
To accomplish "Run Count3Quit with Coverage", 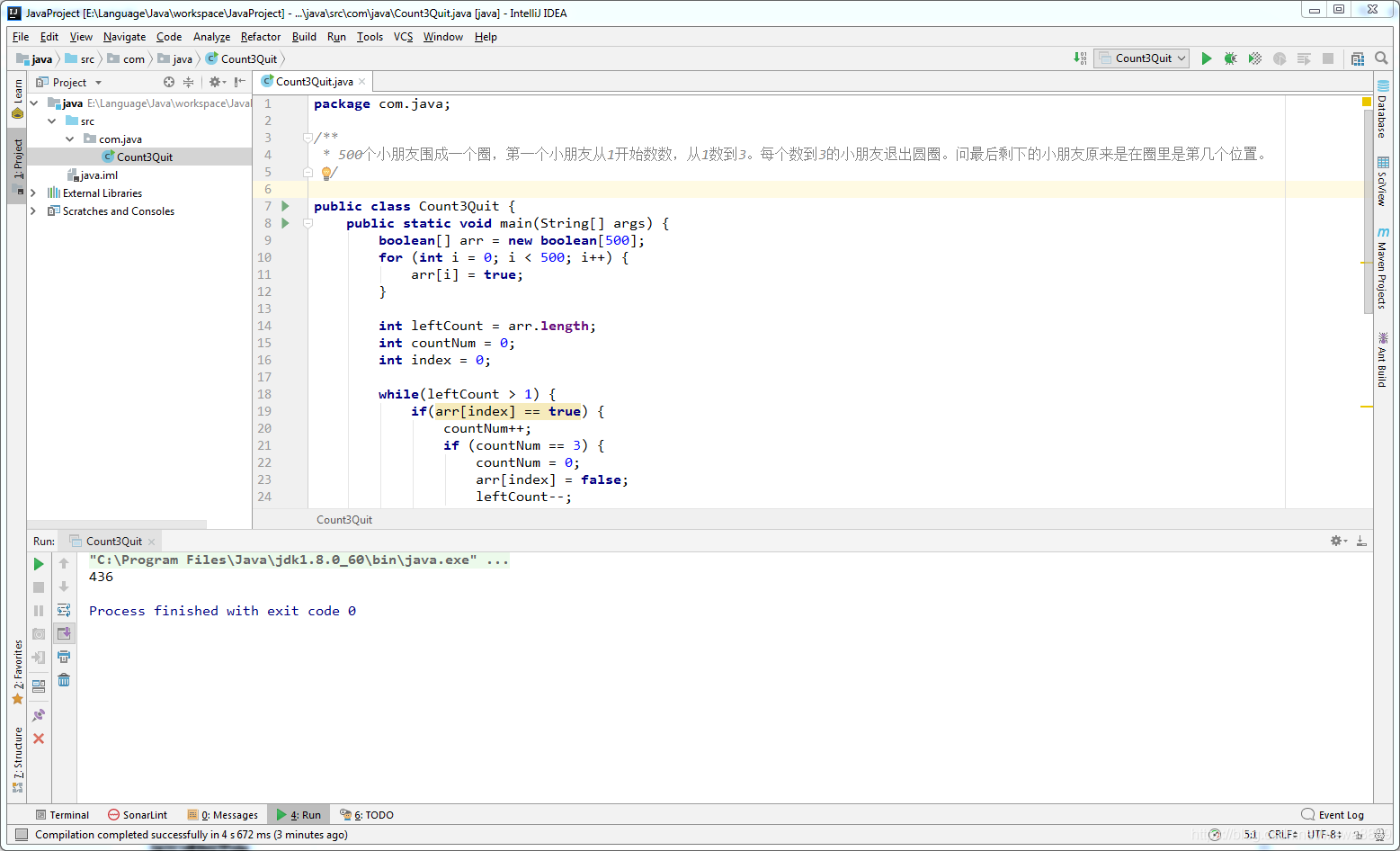I will tap(1254, 58).
